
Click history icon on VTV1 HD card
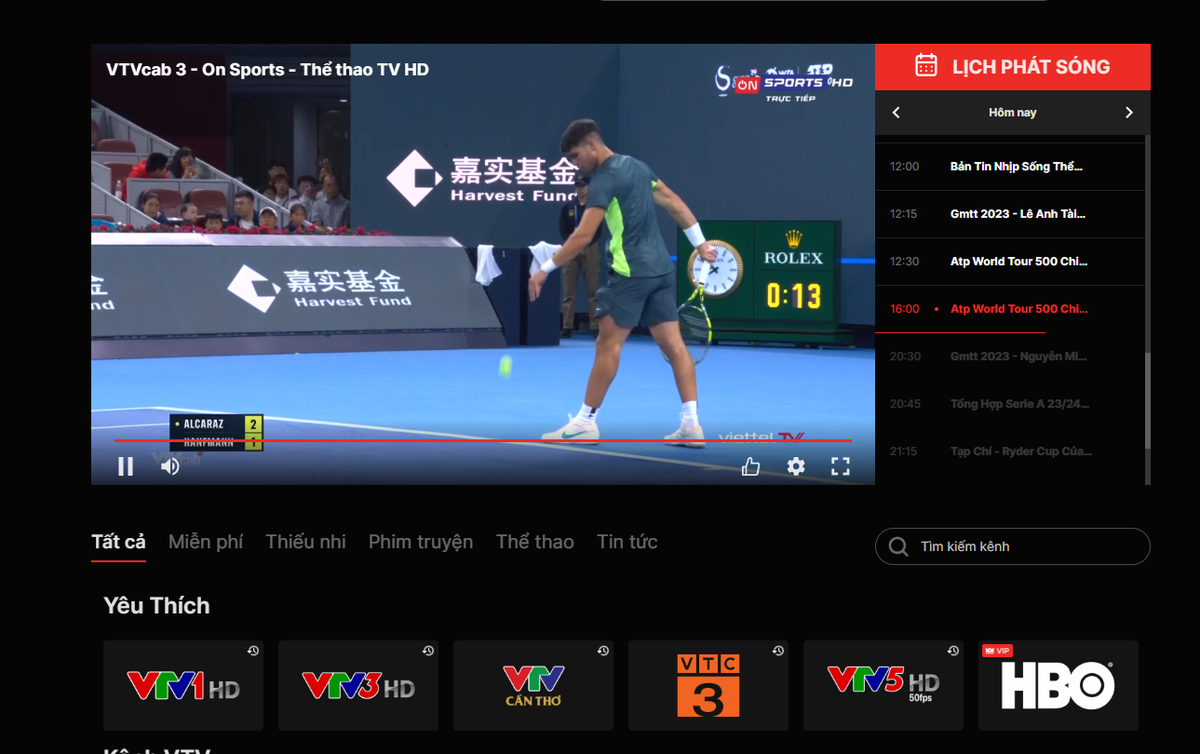click(x=253, y=651)
